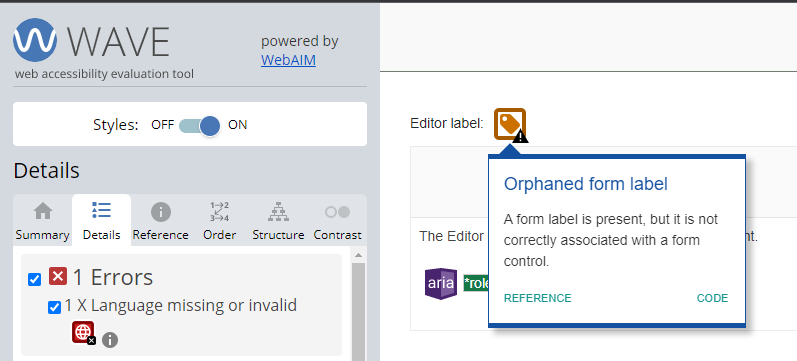Click the green role attribute badge
The width and height of the screenshot is (797, 361).
pos(476,283)
